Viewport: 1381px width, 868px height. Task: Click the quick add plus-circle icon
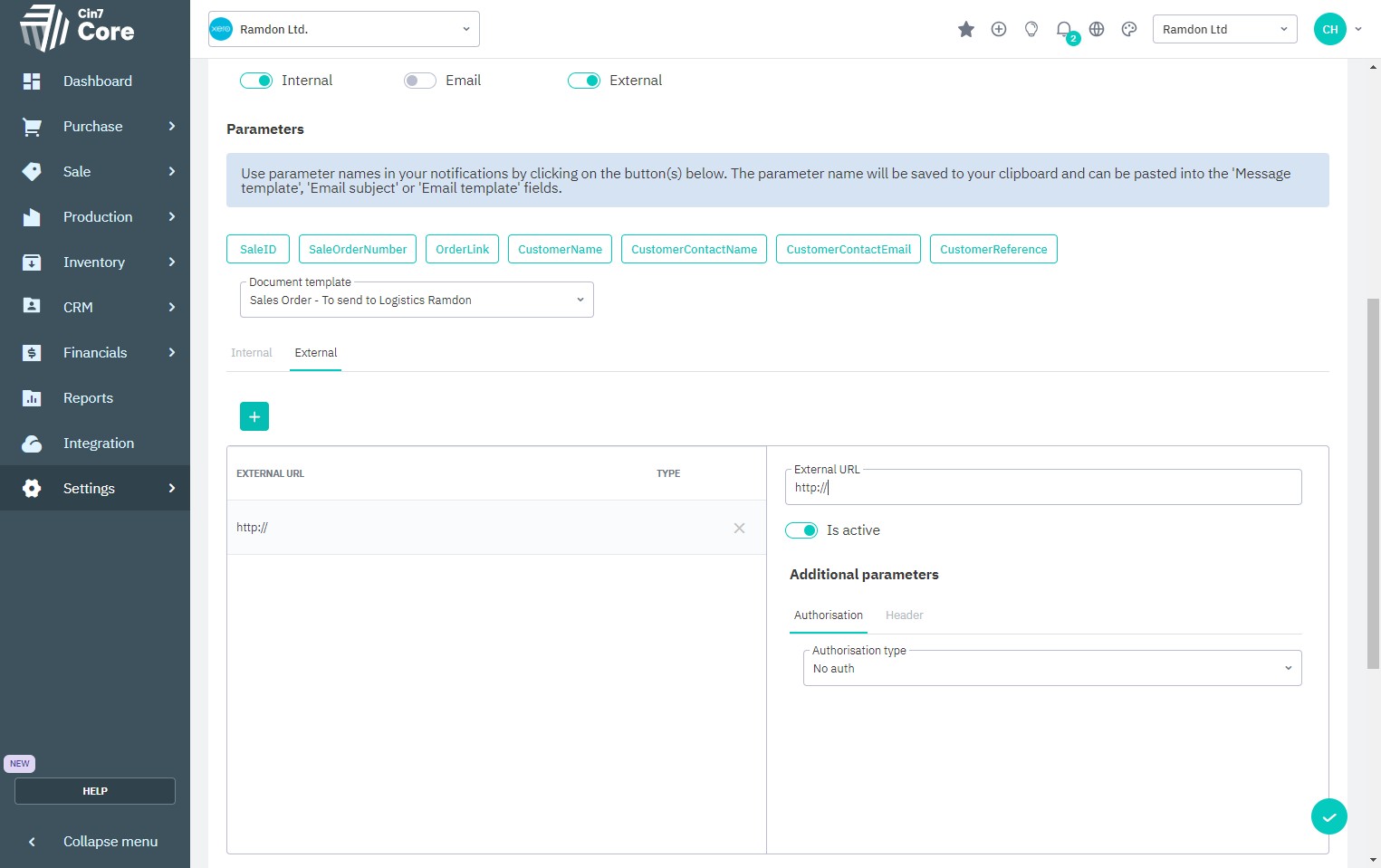click(x=998, y=30)
